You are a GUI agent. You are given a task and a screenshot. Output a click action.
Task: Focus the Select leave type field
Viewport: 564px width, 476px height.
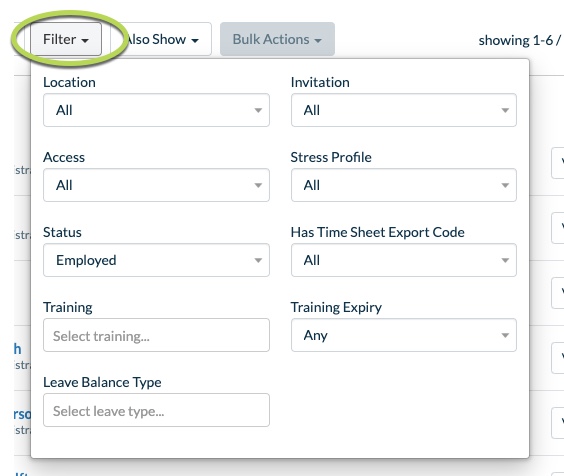(x=156, y=410)
